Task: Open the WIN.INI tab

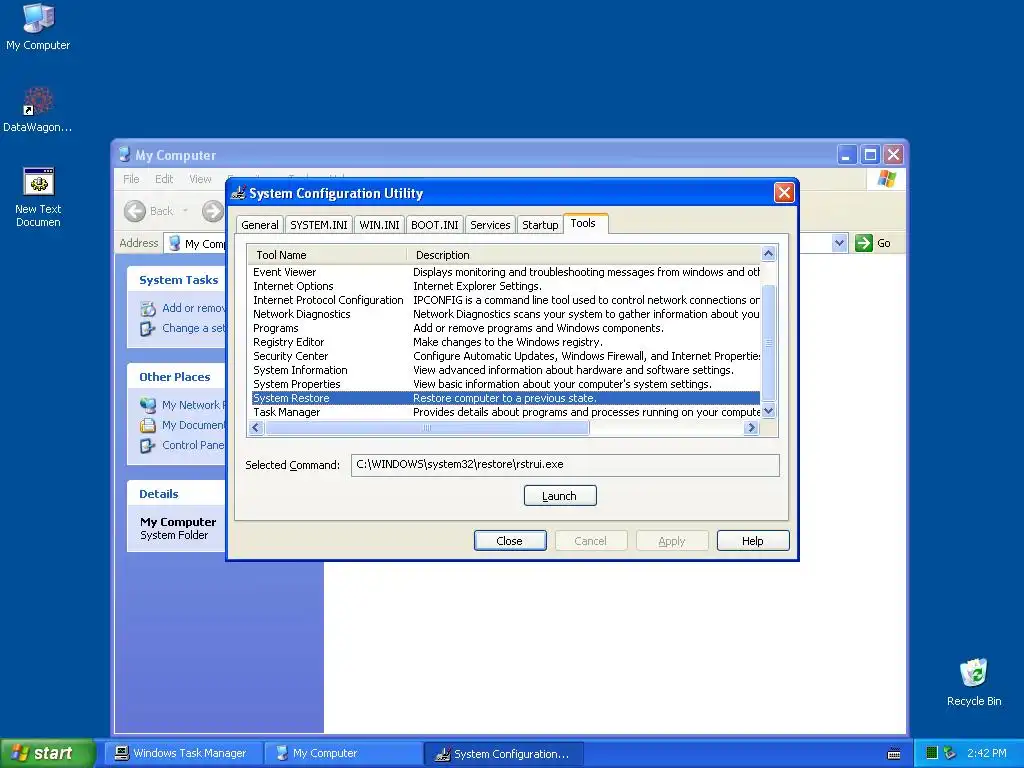Action: point(379,225)
